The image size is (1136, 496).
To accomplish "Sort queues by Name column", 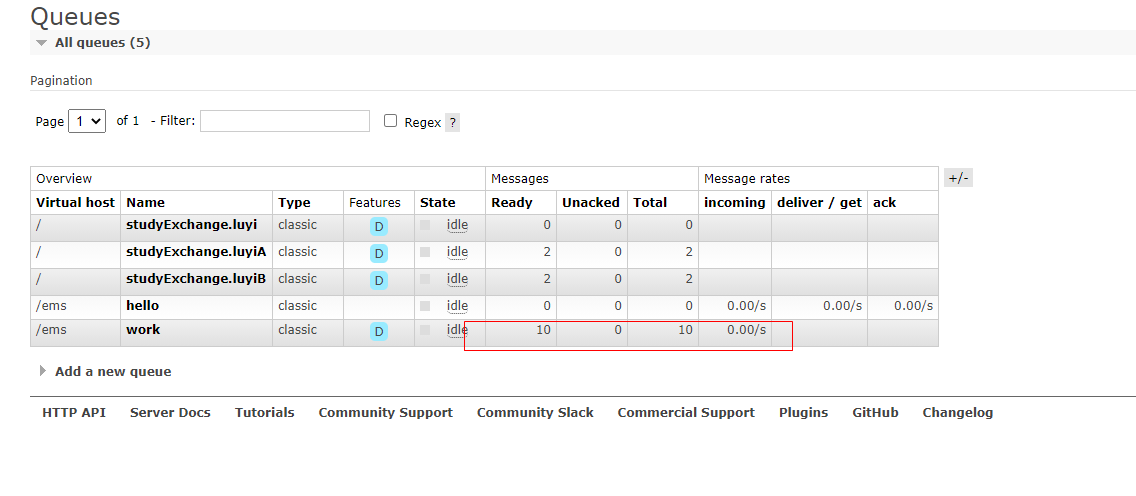I will click(146, 203).
